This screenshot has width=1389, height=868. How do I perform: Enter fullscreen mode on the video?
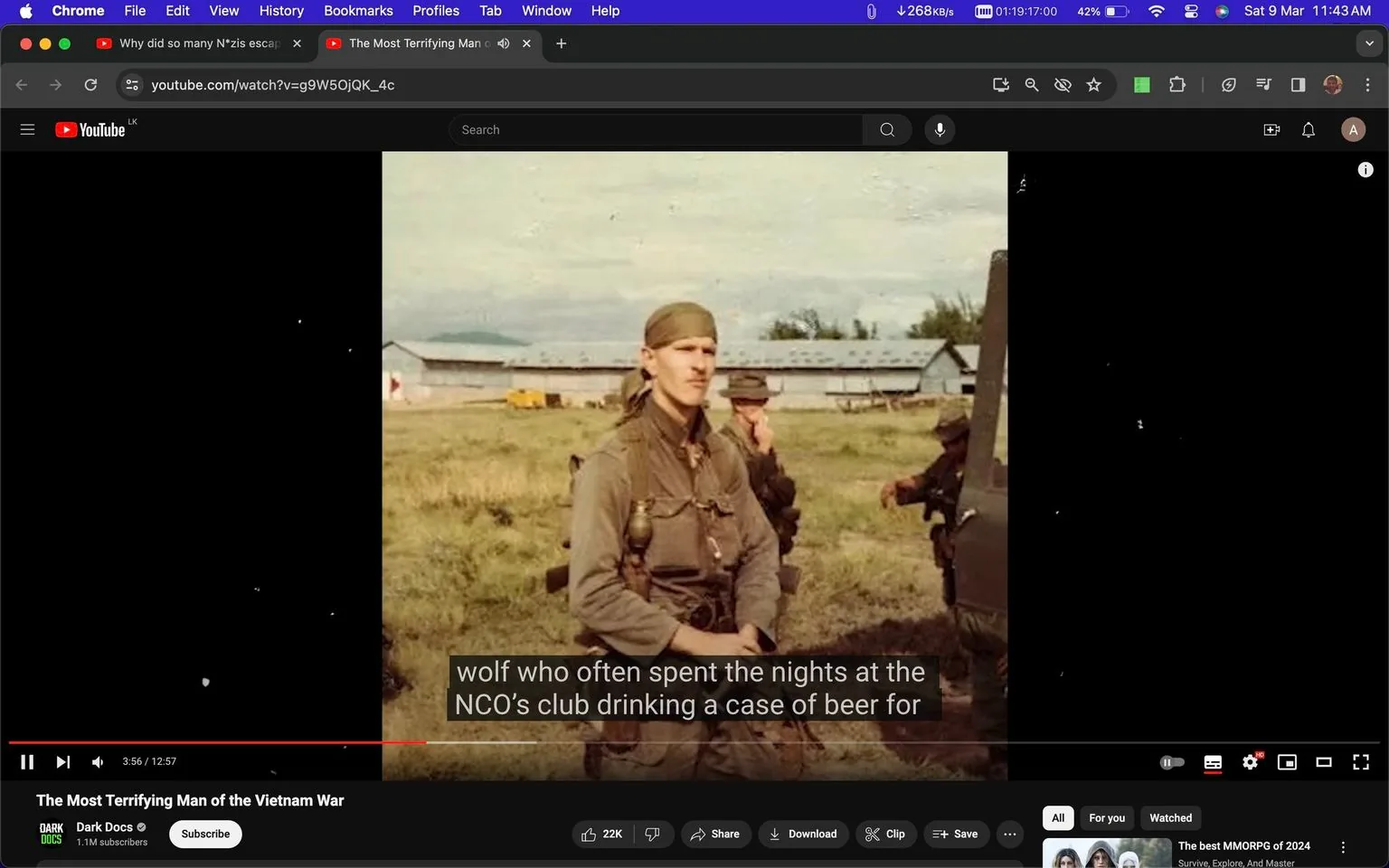click(x=1361, y=761)
